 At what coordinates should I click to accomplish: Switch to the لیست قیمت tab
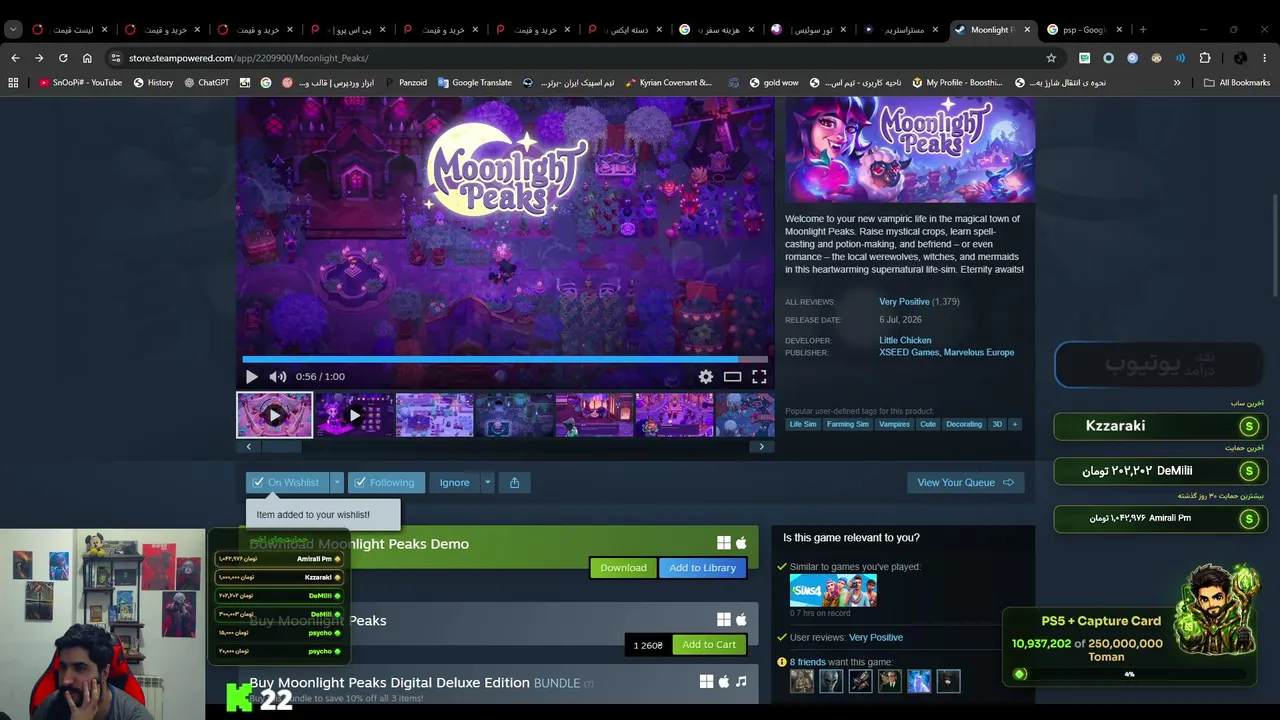pyautogui.click(x=71, y=29)
